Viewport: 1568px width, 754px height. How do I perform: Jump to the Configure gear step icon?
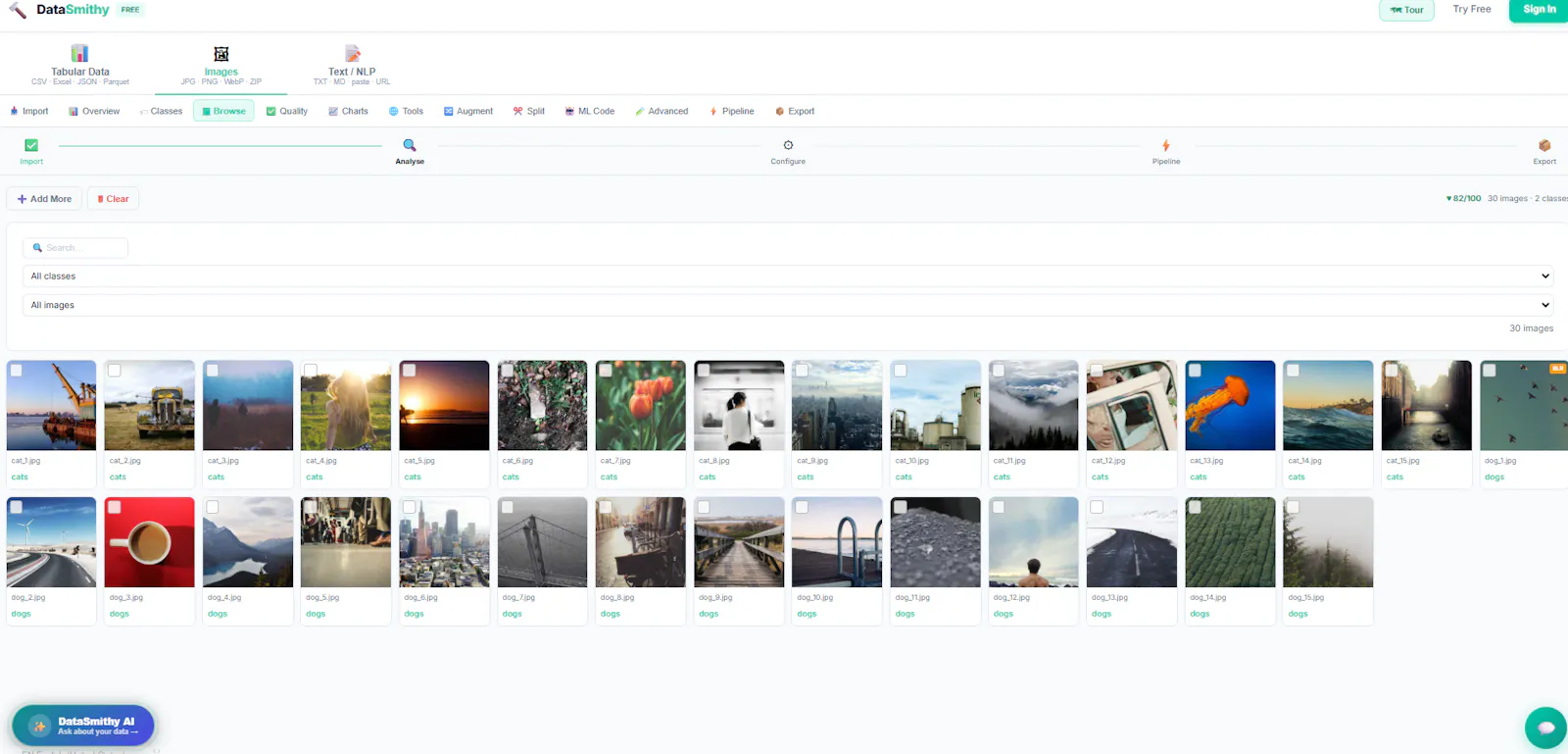click(x=788, y=145)
